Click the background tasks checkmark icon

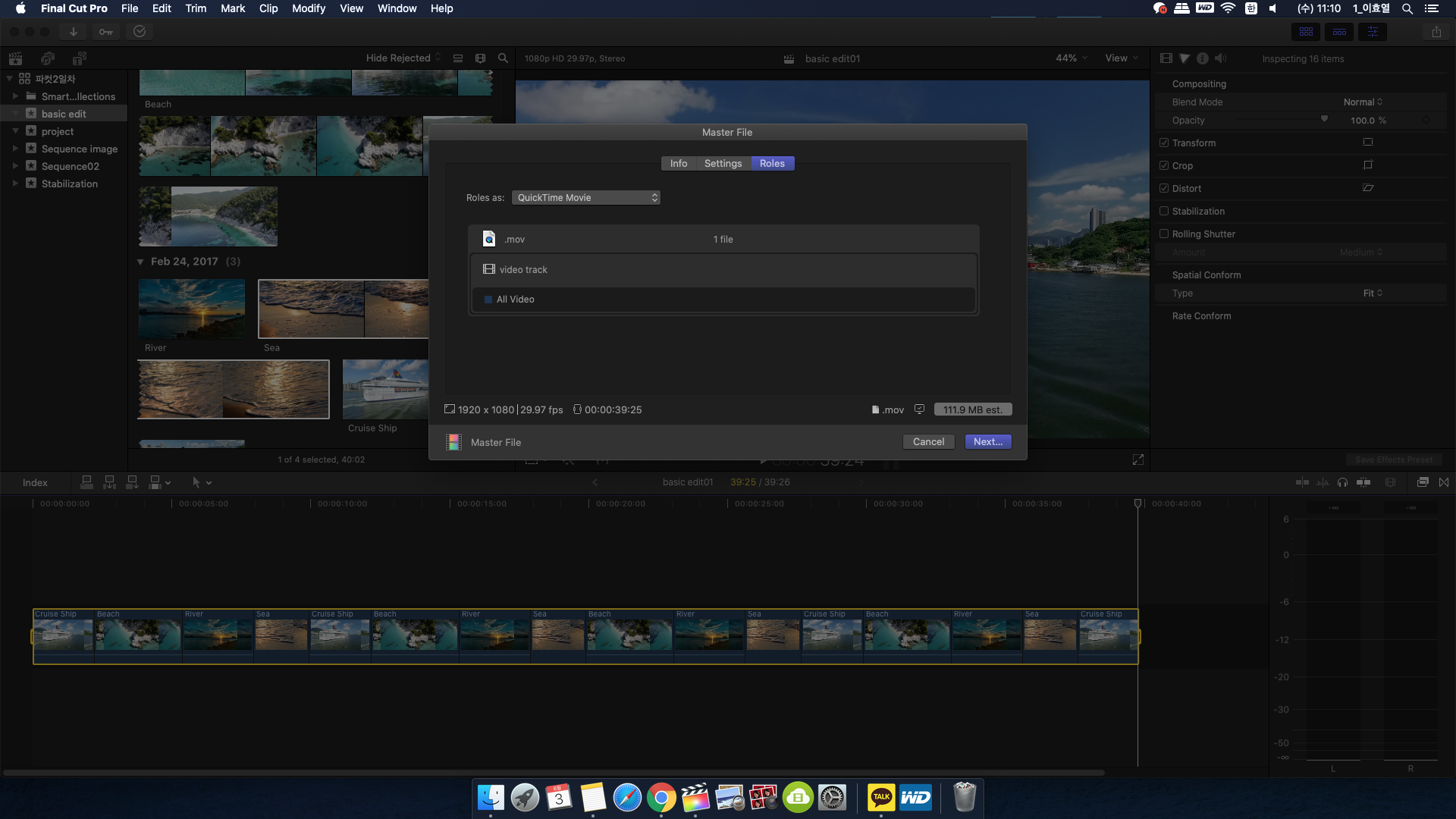point(140,32)
